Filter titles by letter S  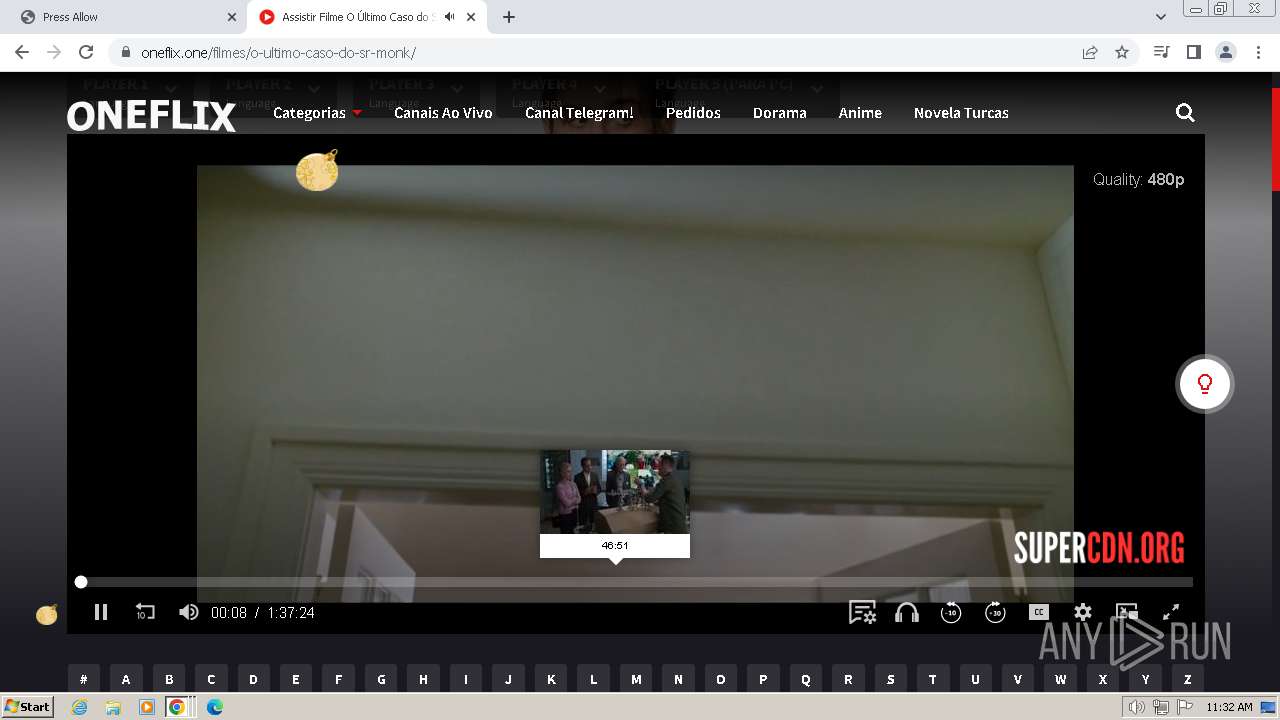click(x=891, y=679)
